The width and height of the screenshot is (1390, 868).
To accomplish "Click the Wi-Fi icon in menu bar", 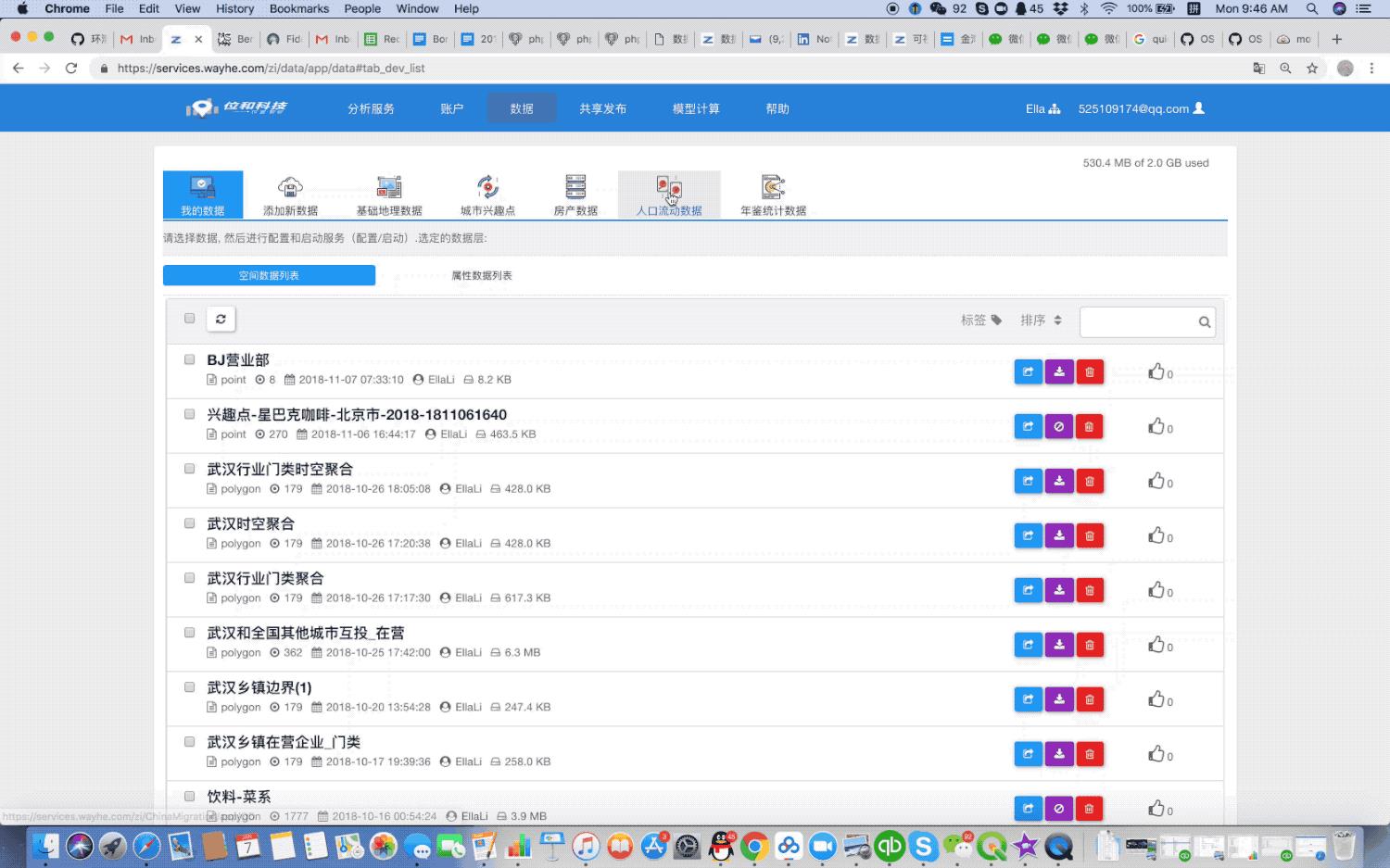I will click(1108, 8).
